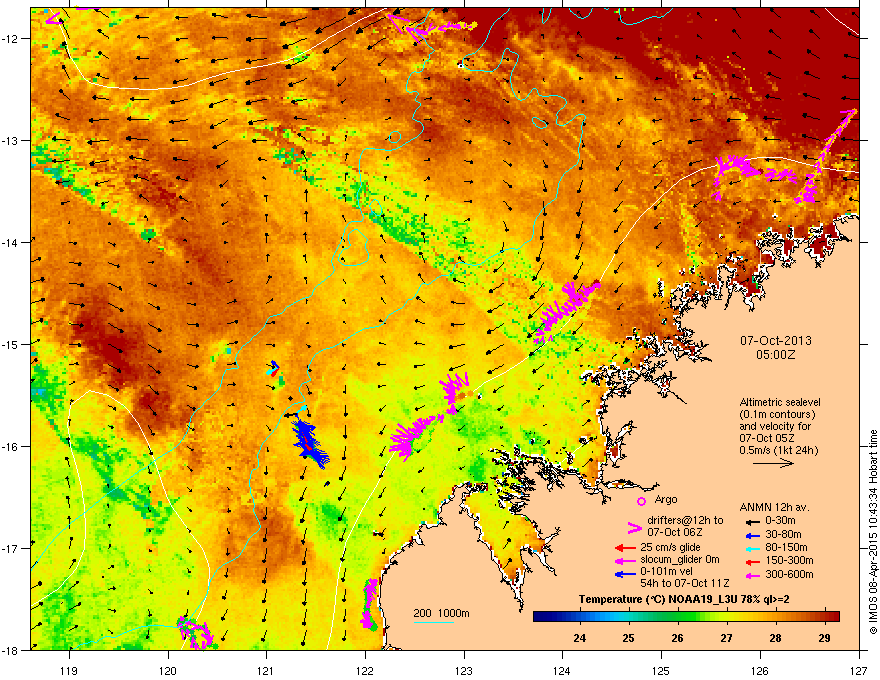Click the 200 1000m isobath label
The height and width of the screenshot is (680, 880).
[x=442, y=613]
